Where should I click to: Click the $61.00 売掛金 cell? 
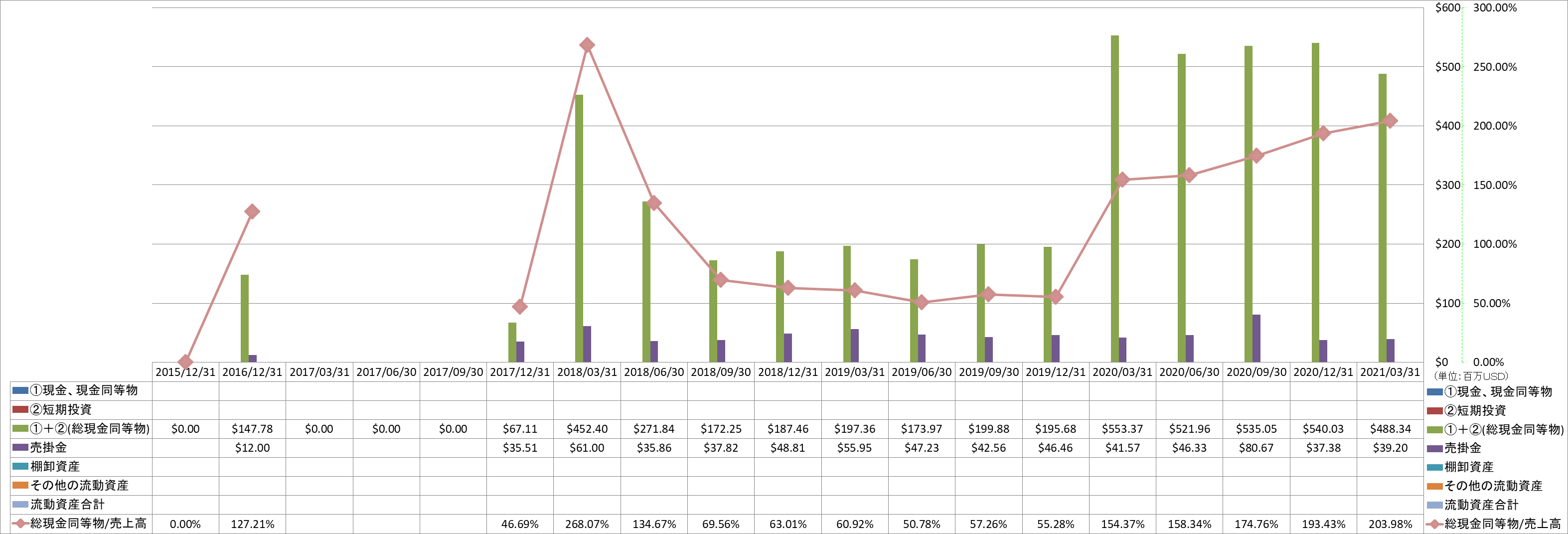click(587, 448)
